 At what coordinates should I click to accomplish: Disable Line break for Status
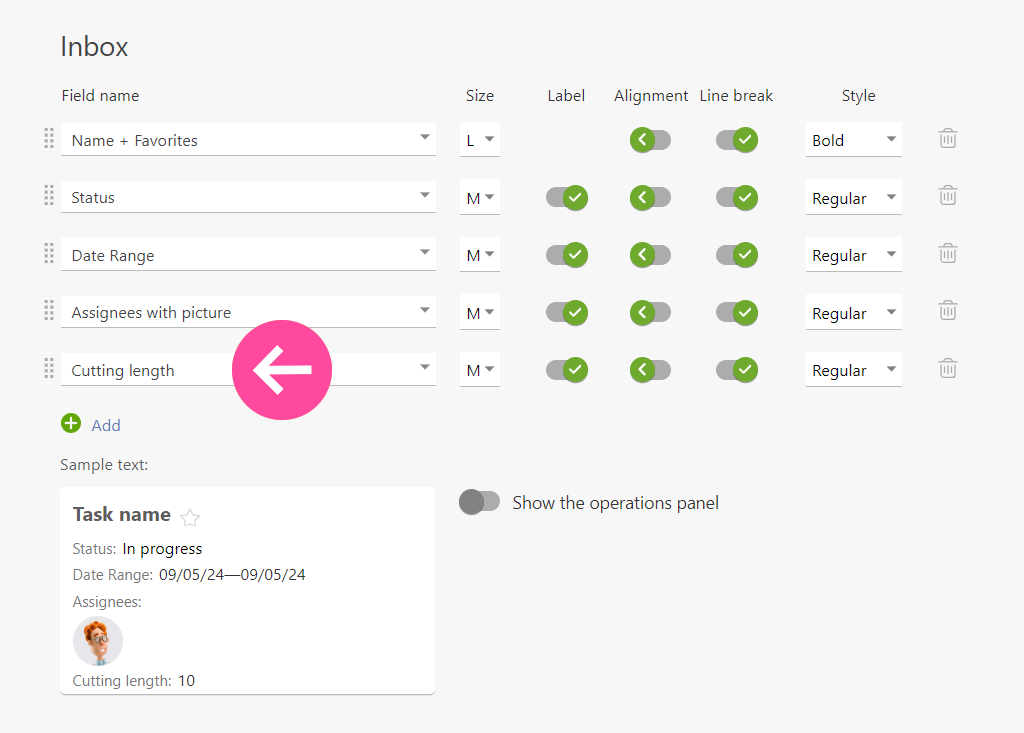(737, 197)
